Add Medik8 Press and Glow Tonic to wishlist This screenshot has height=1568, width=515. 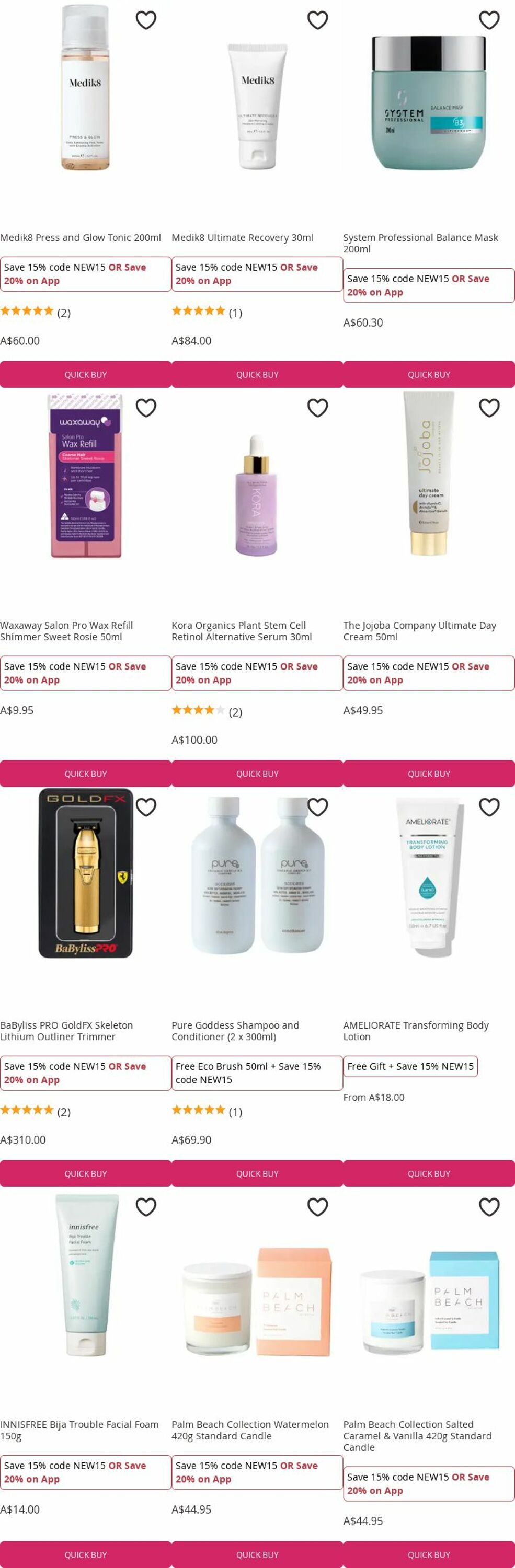coord(145,20)
